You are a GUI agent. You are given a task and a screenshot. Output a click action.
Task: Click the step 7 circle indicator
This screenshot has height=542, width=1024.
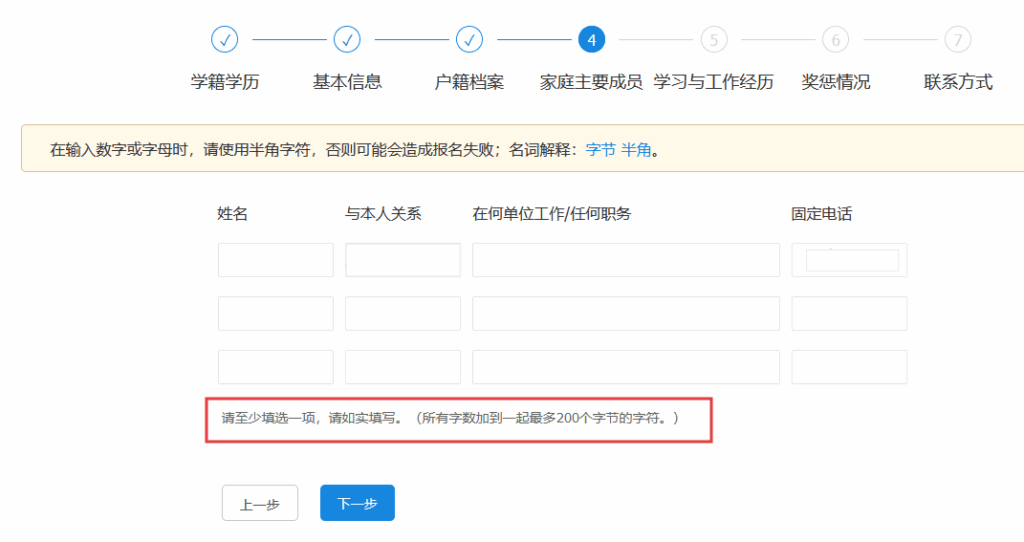click(x=957, y=40)
